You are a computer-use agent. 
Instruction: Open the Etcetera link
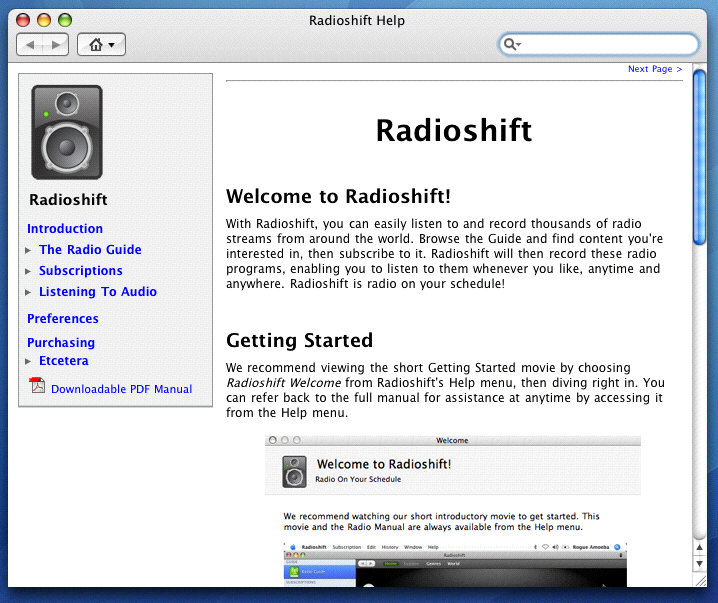pyautogui.click(x=64, y=361)
